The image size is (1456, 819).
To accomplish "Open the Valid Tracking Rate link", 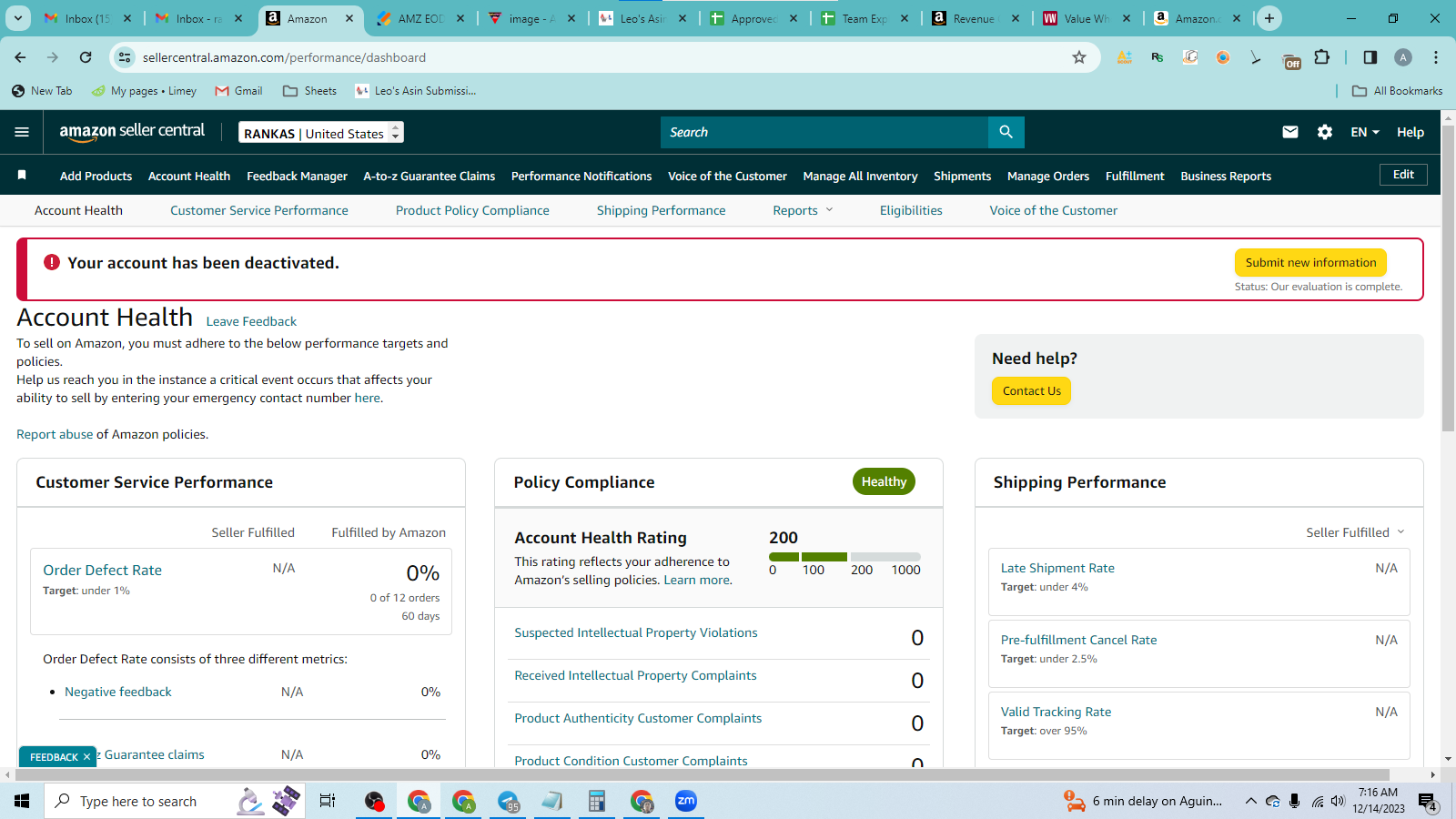I will pyautogui.click(x=1056, y=712).
